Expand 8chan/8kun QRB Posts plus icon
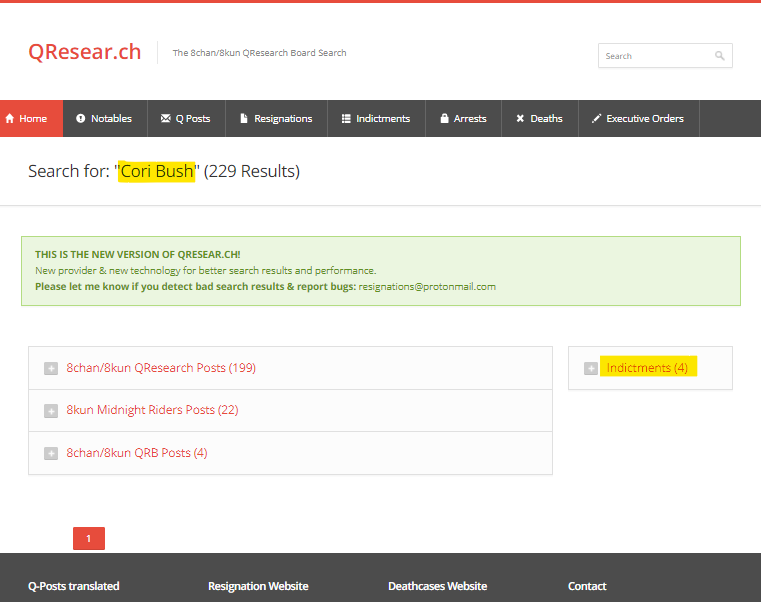Image resolution: width=761 pixels, height=602 pixels. [51, 453]
